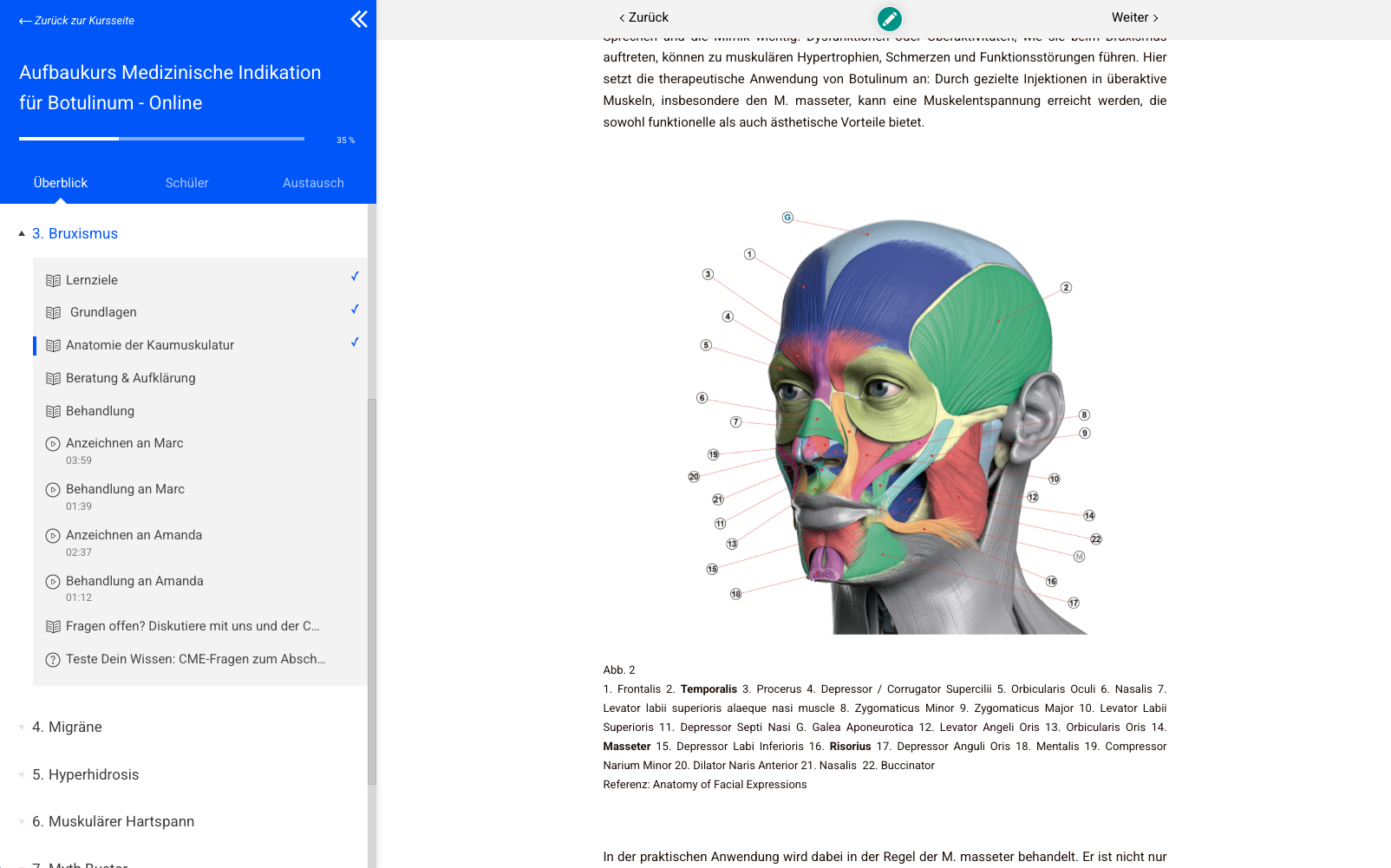Click checkmark for Anatomie der Kaumuskulatur
The image size is (1391, 868).
pyautogui.click(x=355, y=343)
